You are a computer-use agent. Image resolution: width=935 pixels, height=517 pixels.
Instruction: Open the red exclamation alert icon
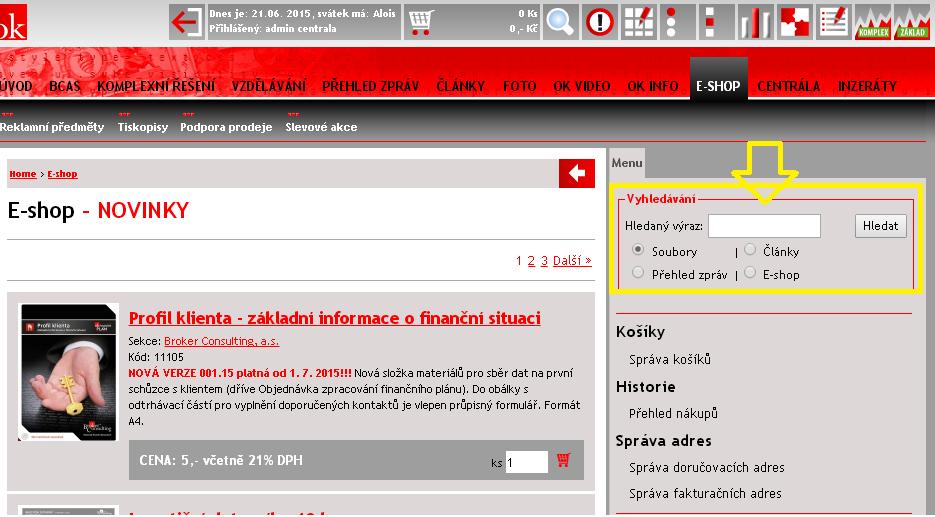599,22
